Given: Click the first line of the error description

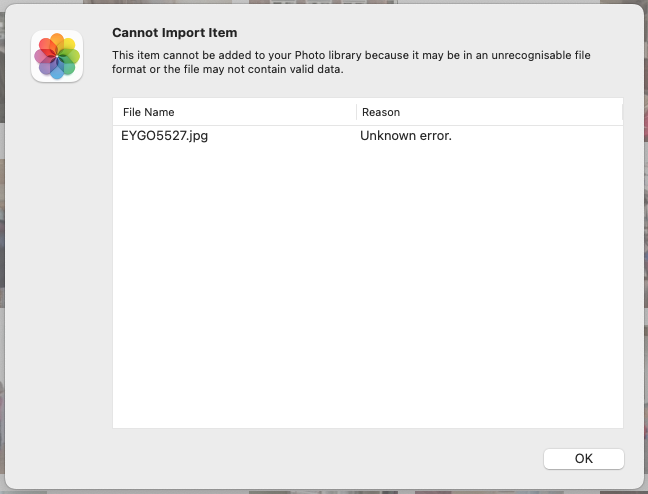Looking at the screenshot, I should point(350,55).
